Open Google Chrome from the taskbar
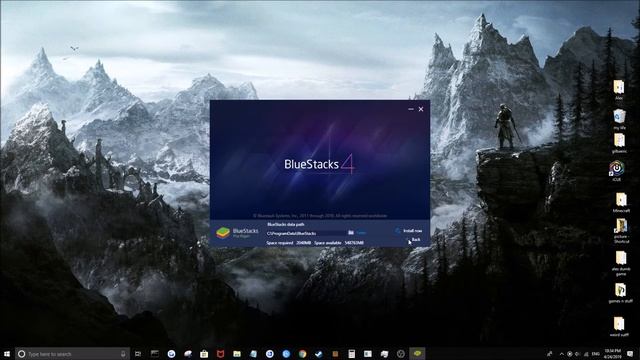Image resolution: width=640 pixels, height=360 pixels. (302, 354)
